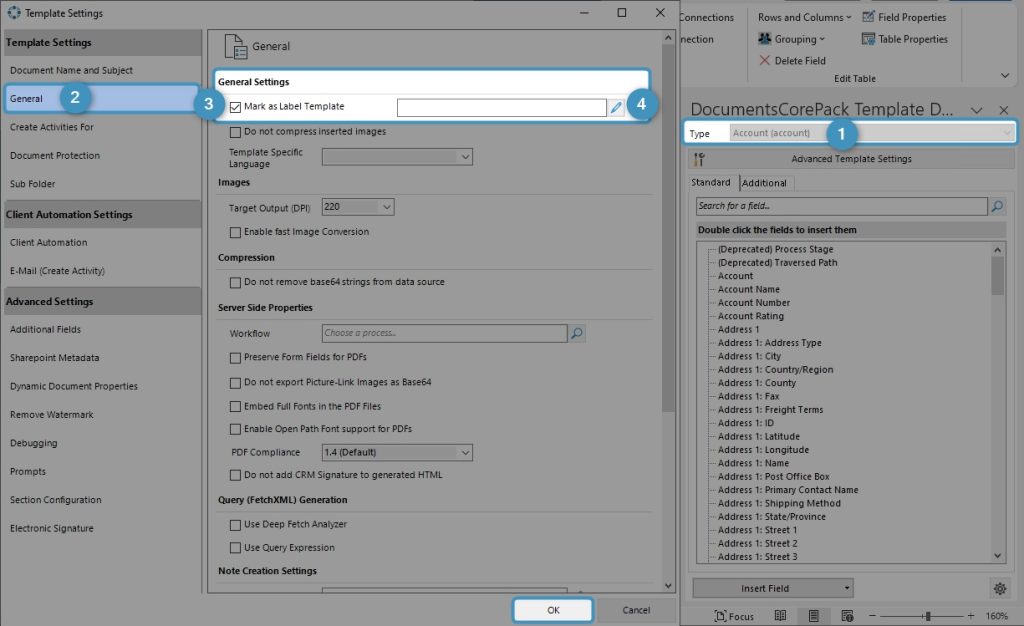Adjust the zoom slider handle
The image size is (1024, 626).
927,616
